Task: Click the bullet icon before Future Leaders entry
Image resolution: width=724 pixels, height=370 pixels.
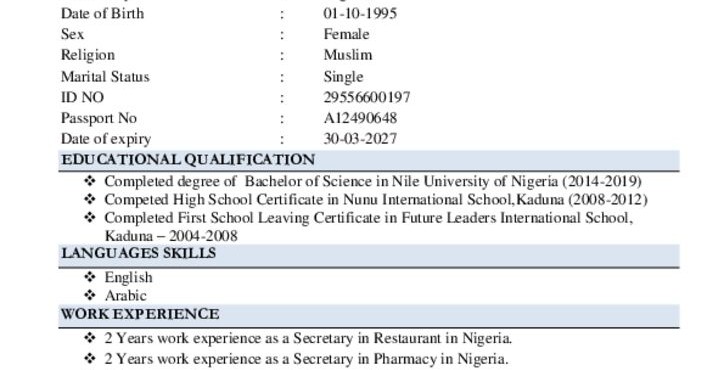Action: click(90, 217)
